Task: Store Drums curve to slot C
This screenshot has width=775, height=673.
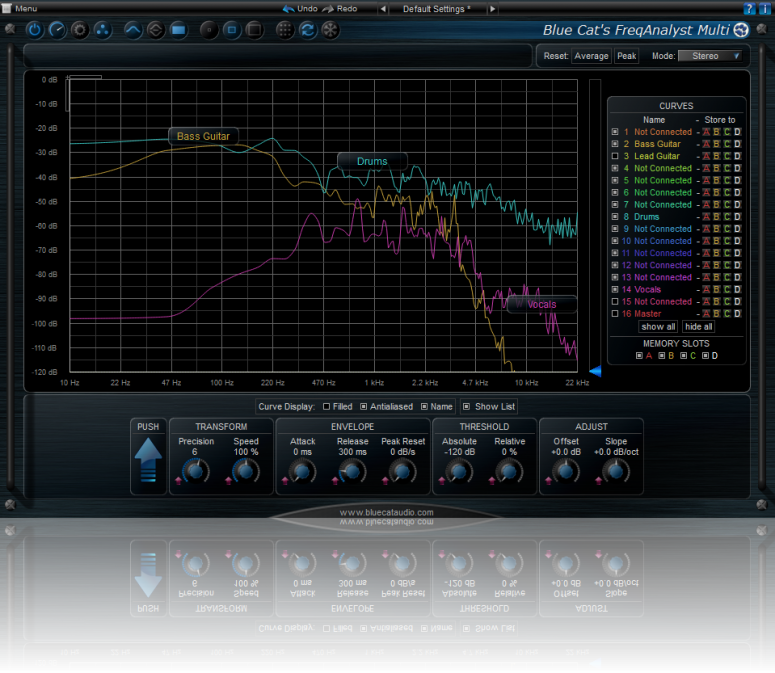Action: (727, 217)
